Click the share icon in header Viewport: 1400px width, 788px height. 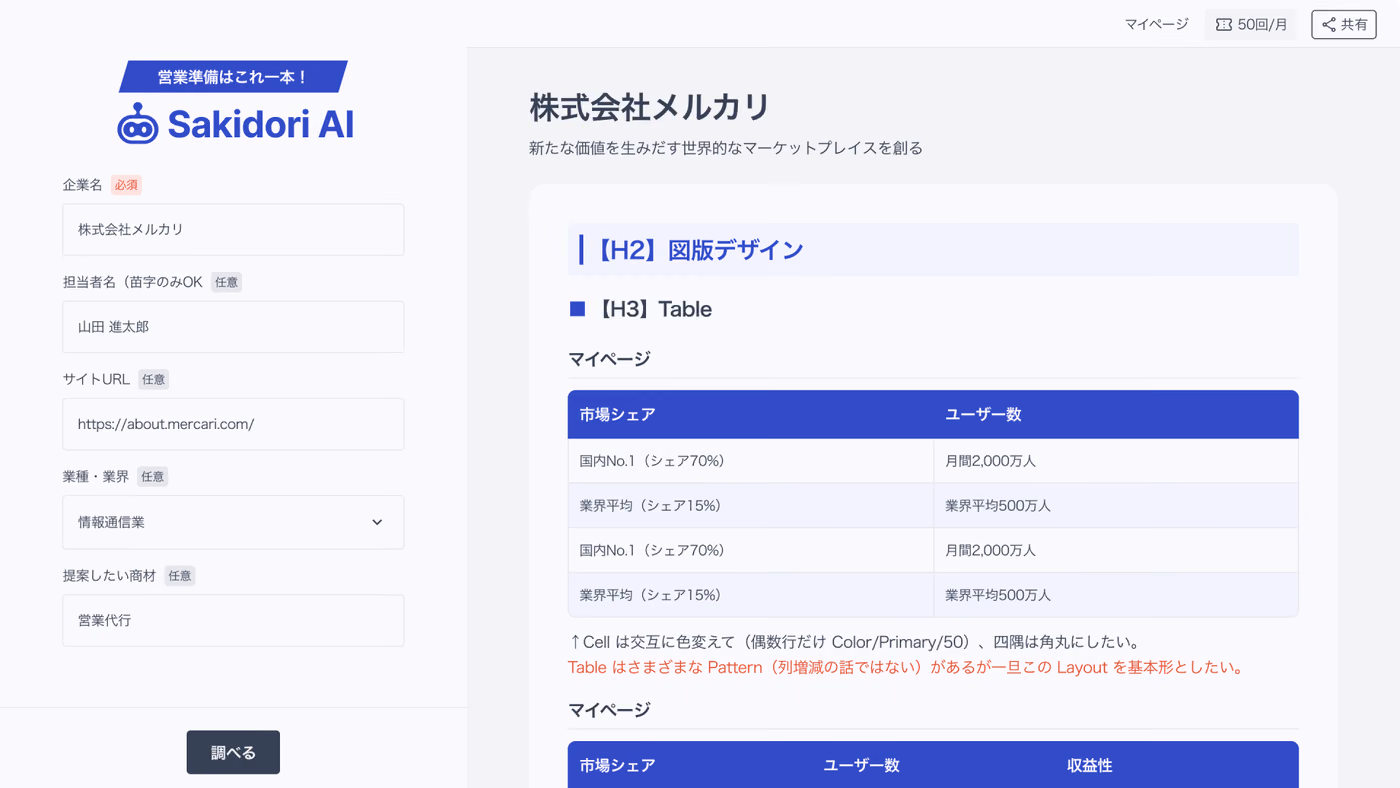tap(1328, 25)
